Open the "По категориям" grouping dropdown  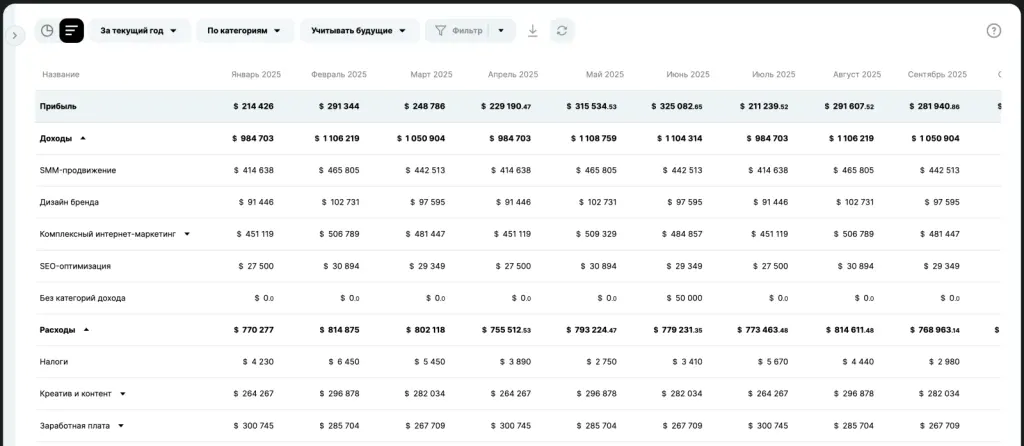245,31
